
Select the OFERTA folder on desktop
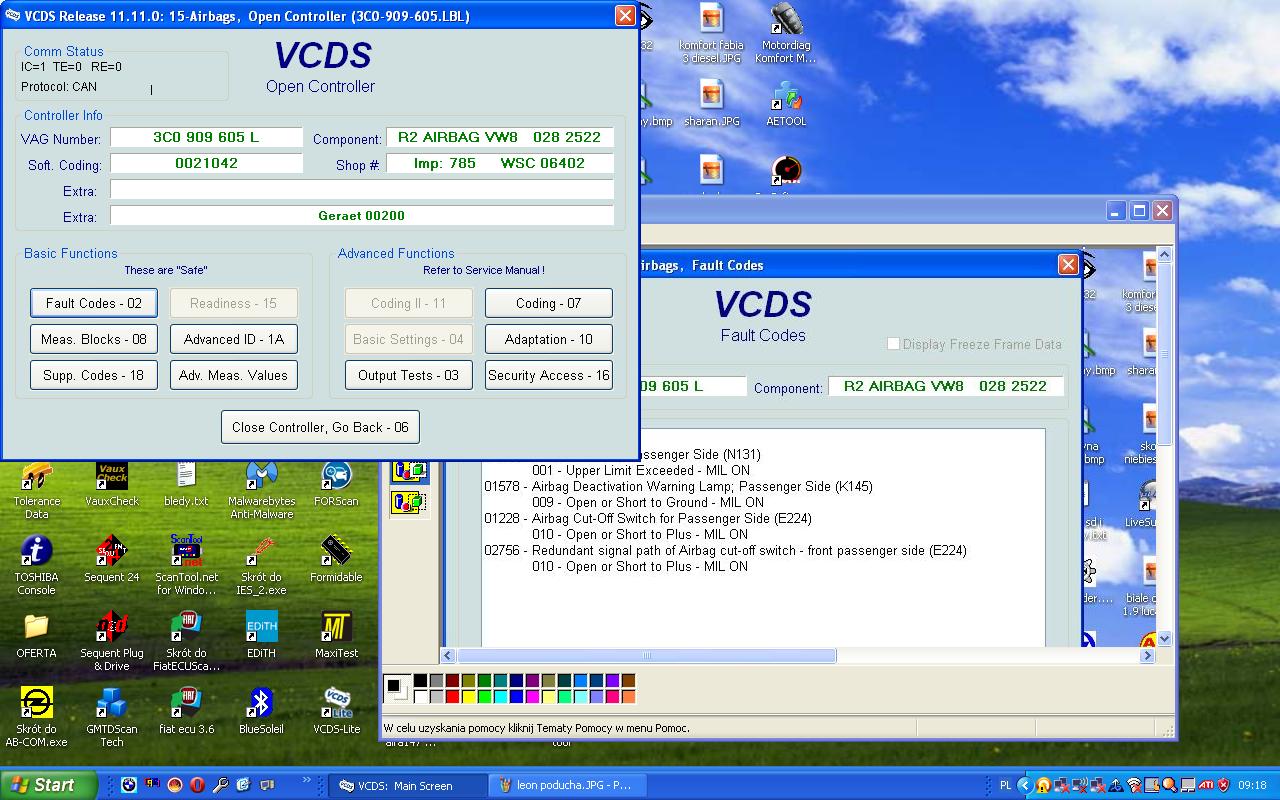point(37,636)
